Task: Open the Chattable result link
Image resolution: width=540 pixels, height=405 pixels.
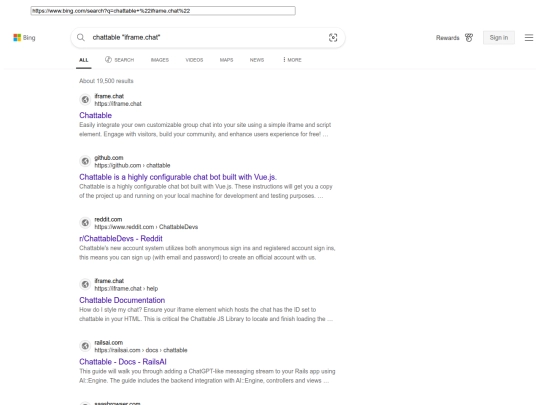Action: point(95,115)
